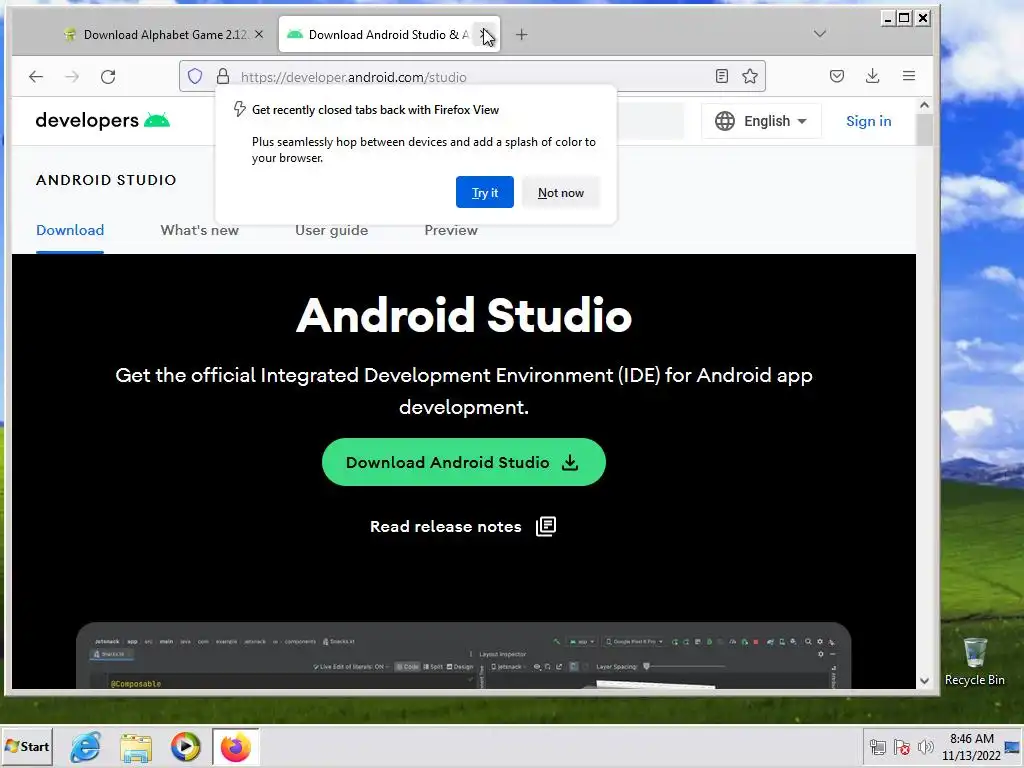
Task: Close the Android Studio tab
Action: pos(483,35)
